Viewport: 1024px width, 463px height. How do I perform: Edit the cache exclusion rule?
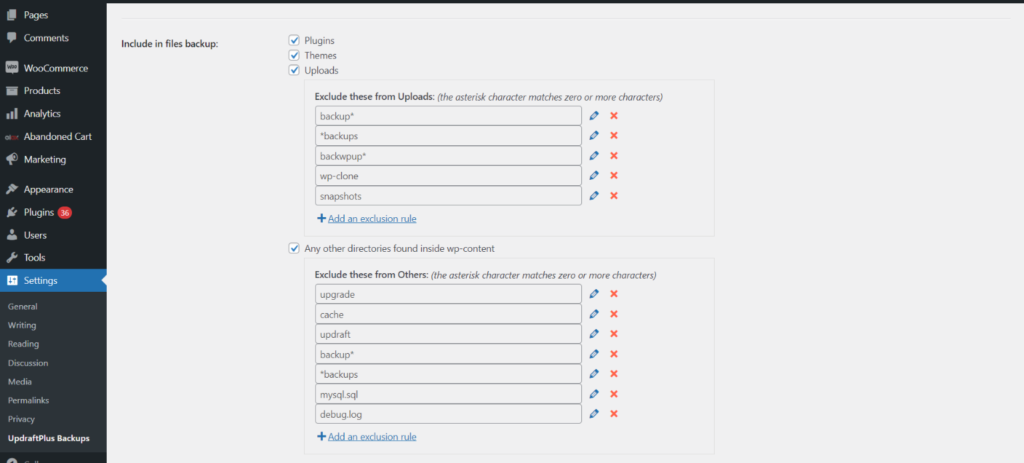pos(594,314)
